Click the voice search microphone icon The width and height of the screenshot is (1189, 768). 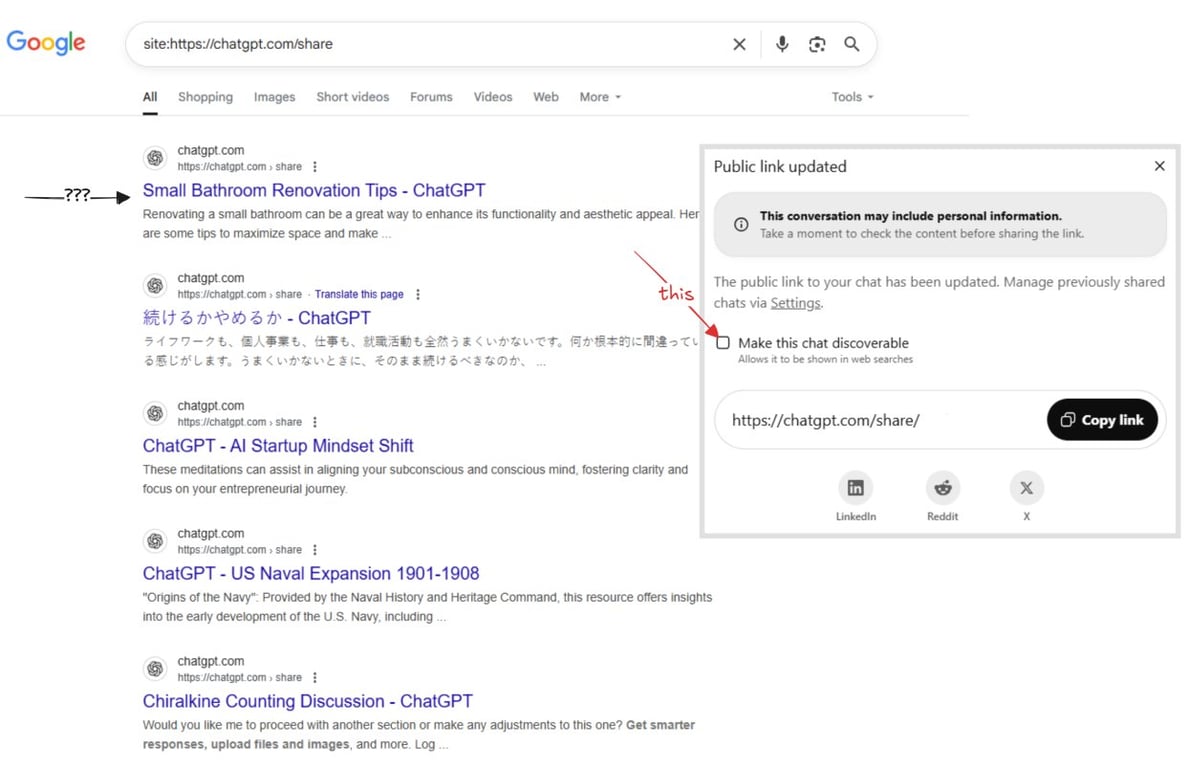pos(782,44)
